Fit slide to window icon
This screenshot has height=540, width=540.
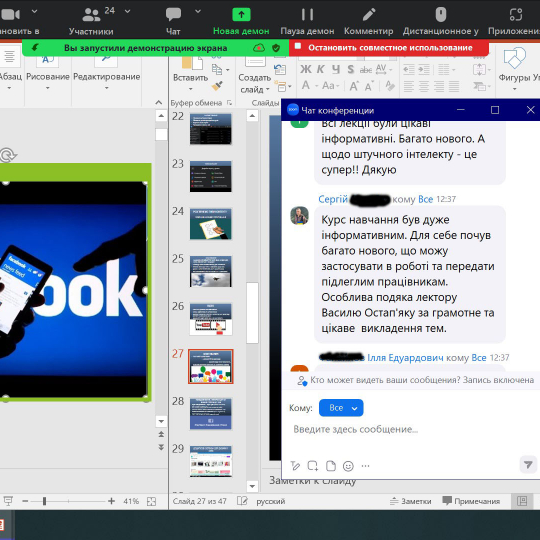point(152,501)
